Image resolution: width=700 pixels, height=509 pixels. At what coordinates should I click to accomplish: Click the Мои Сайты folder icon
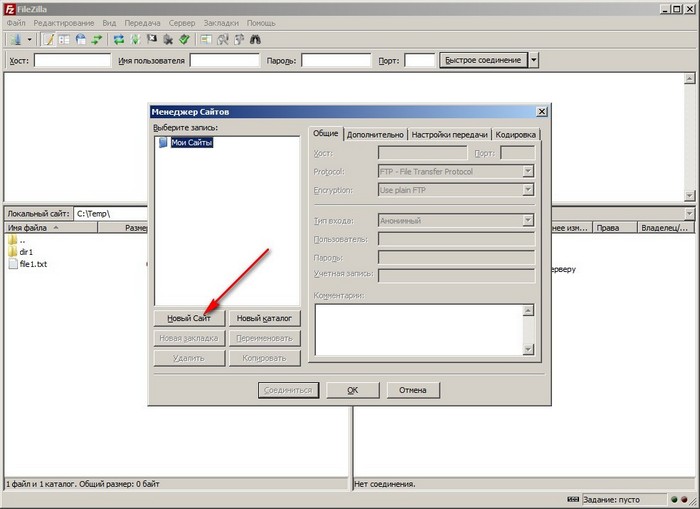(x=163, y=142)
